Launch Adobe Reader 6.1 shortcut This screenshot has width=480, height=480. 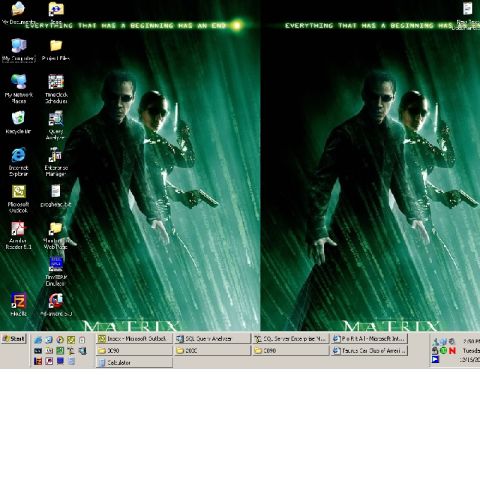click(x=18, y=235)
